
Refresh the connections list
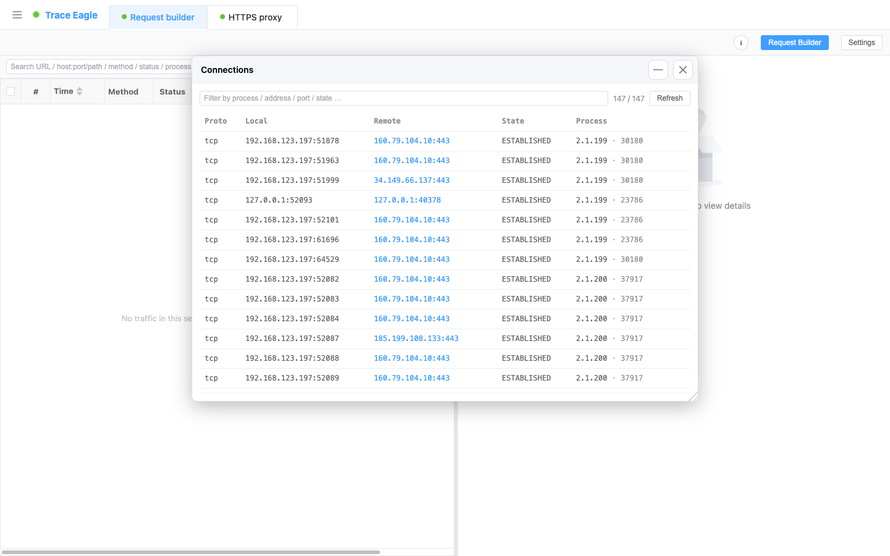point(670,98)
